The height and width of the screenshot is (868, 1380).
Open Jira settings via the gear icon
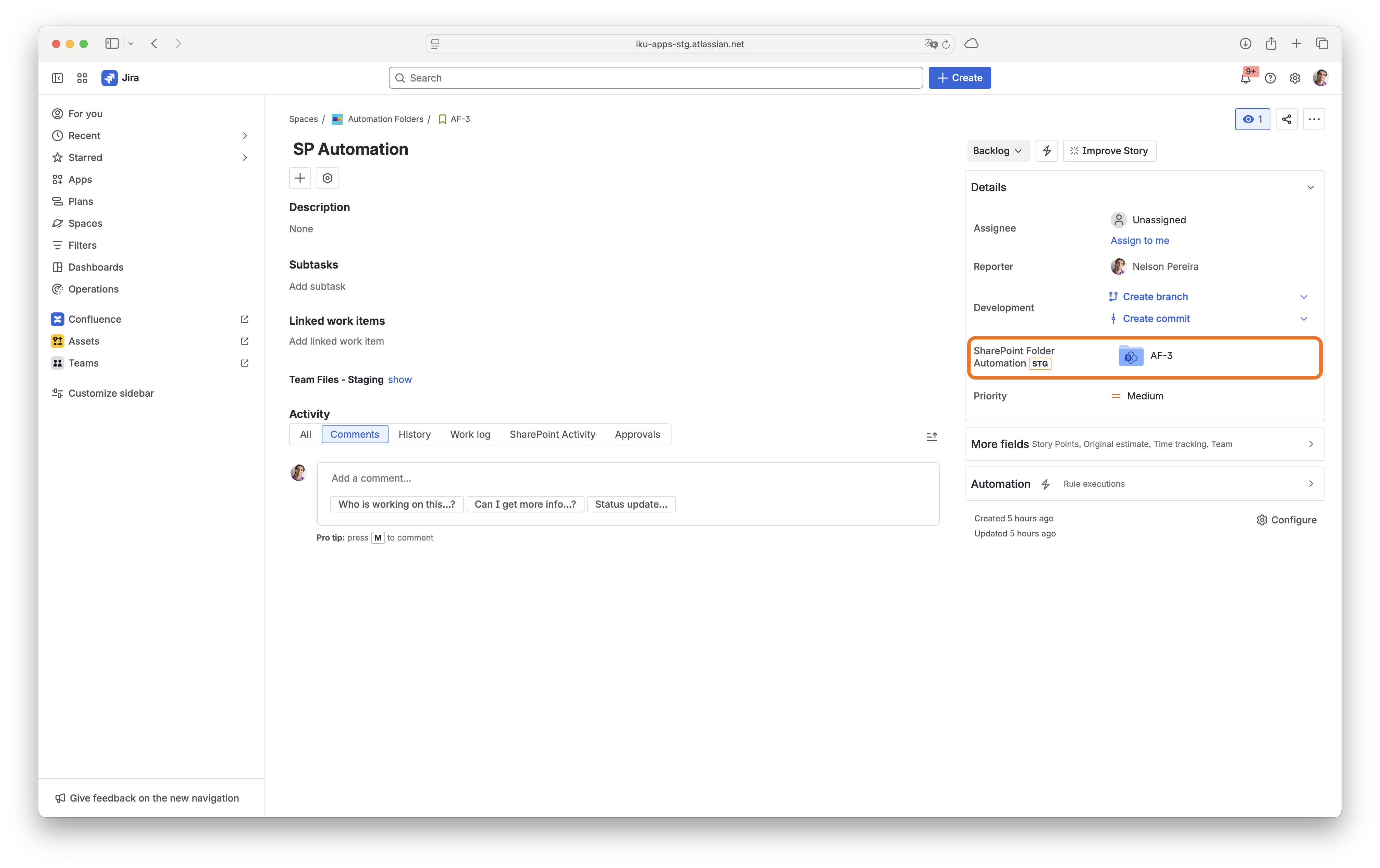[x=1295, y=77]
